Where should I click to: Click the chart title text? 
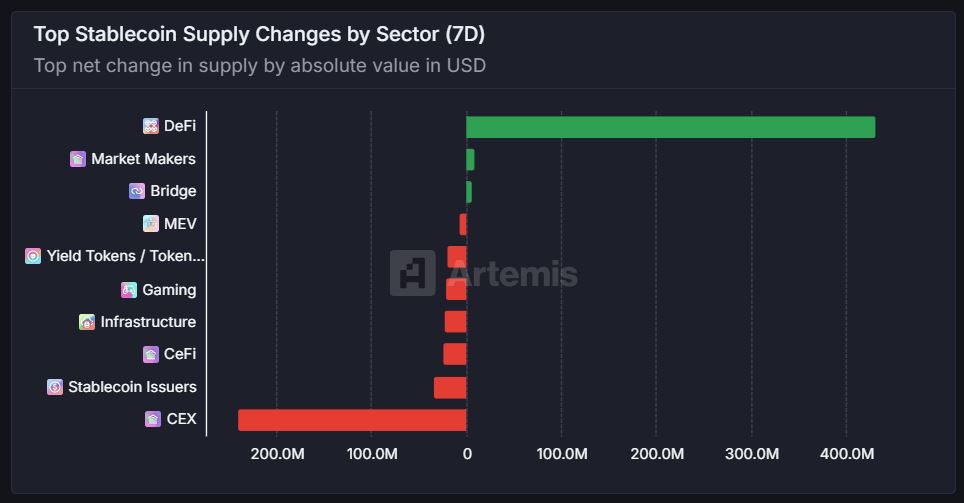point(259,34)
